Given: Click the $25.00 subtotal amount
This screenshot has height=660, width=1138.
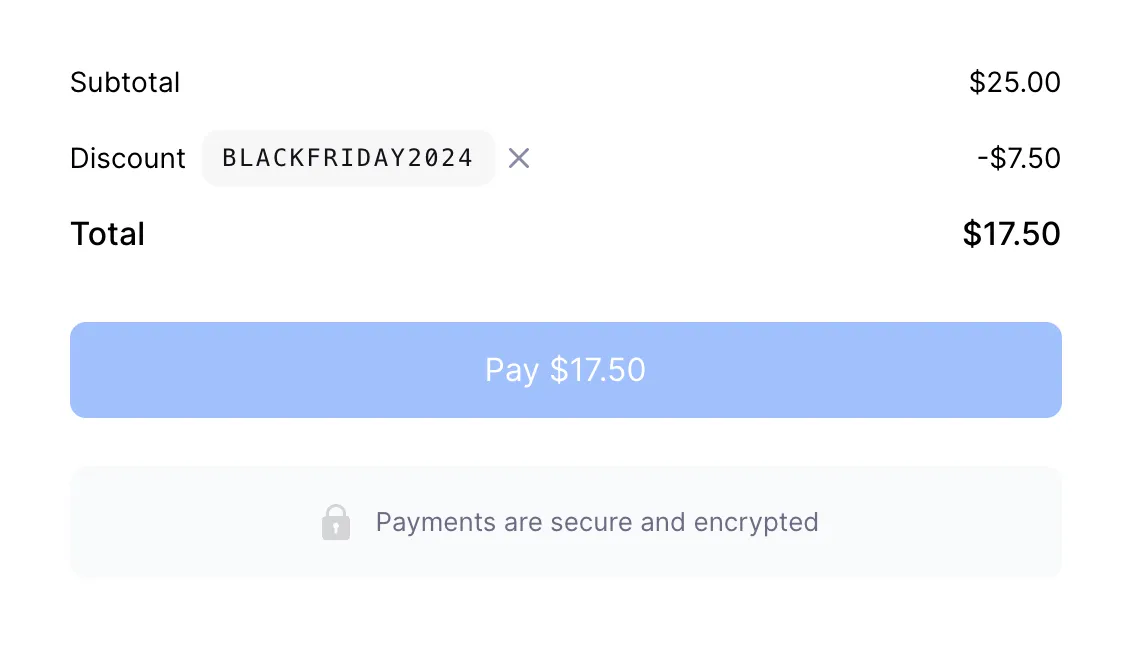Looking at the screenshot, I should 1015,82.
